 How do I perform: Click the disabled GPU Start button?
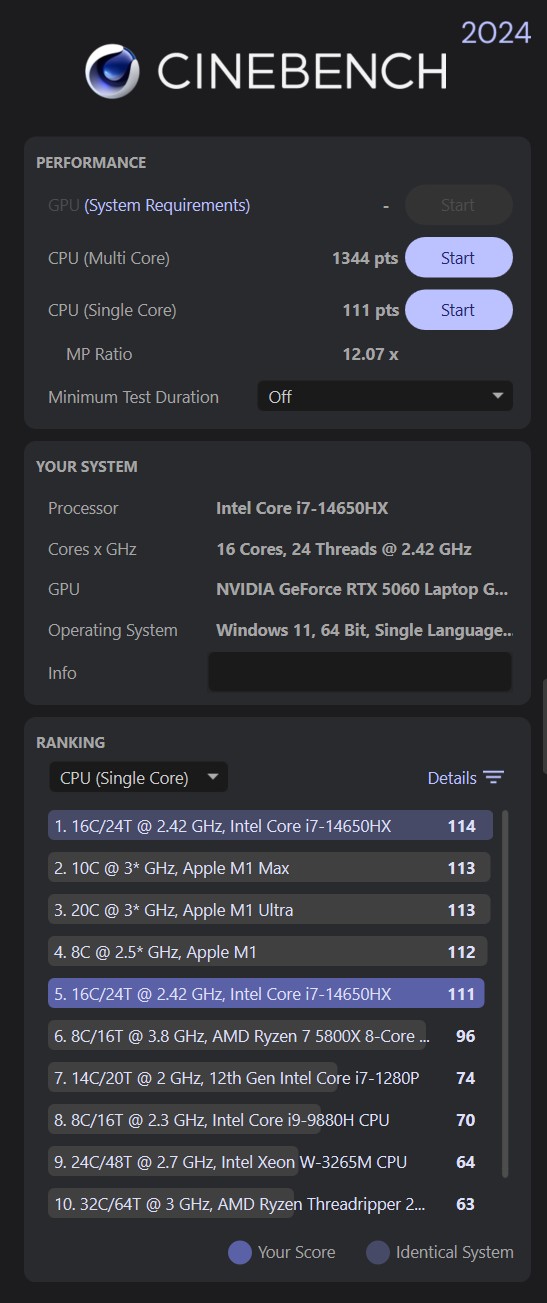458,205
